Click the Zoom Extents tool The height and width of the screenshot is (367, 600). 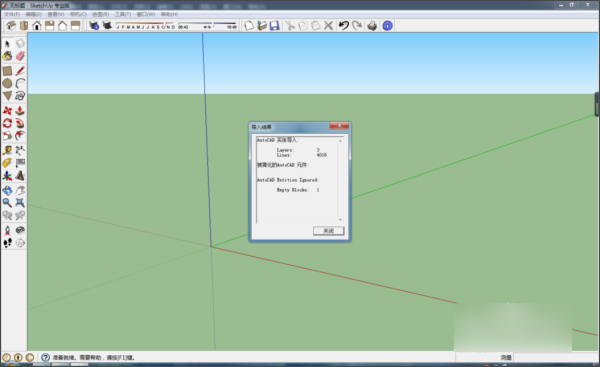[x=20, y=202]
